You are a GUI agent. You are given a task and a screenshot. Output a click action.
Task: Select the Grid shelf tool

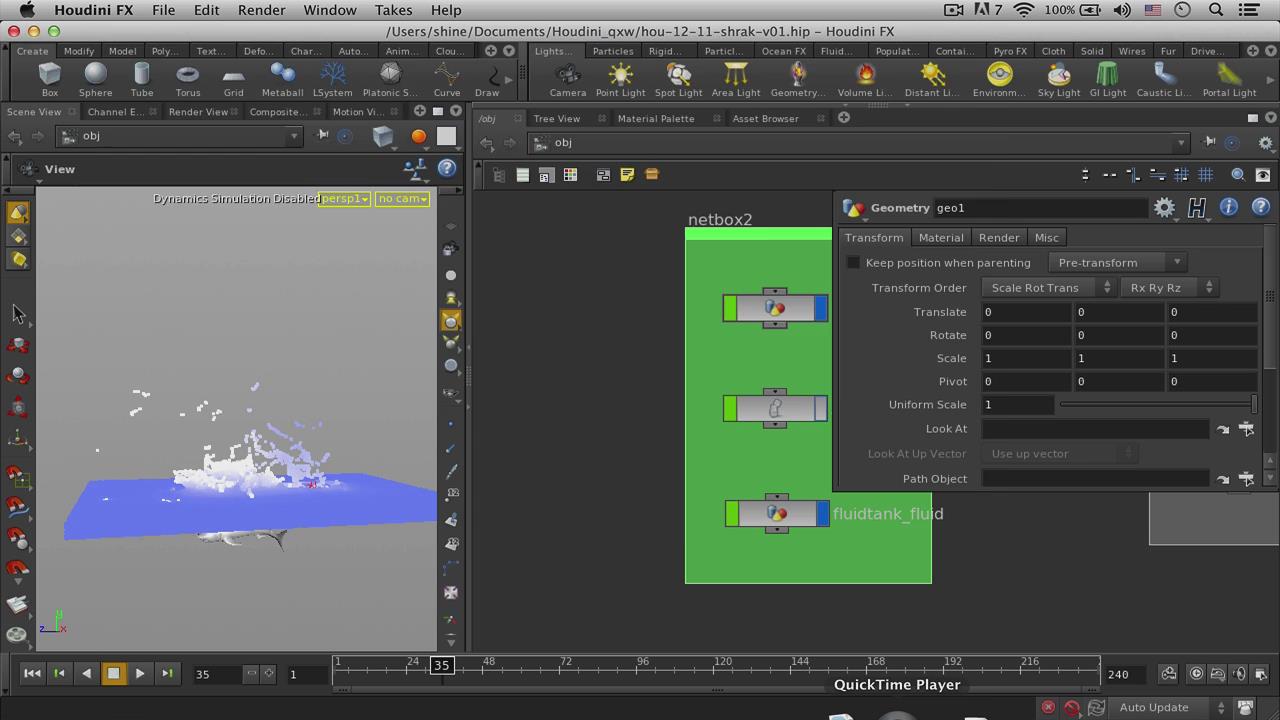[x=233, y=79]
